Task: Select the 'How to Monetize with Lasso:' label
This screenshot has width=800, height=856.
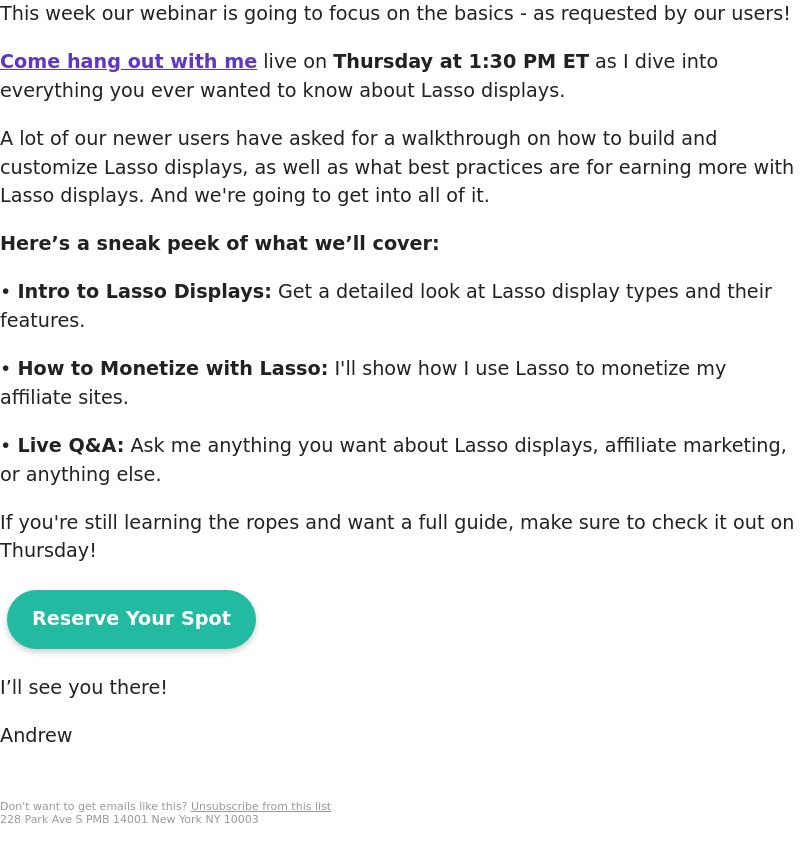Action: [x=173, y=368]
